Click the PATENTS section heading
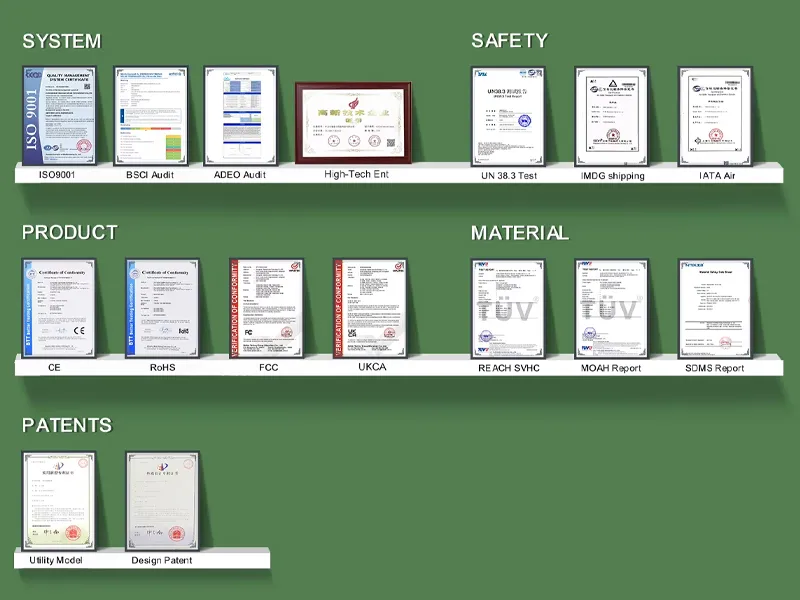The image size is (800, 600). (67, 426)
